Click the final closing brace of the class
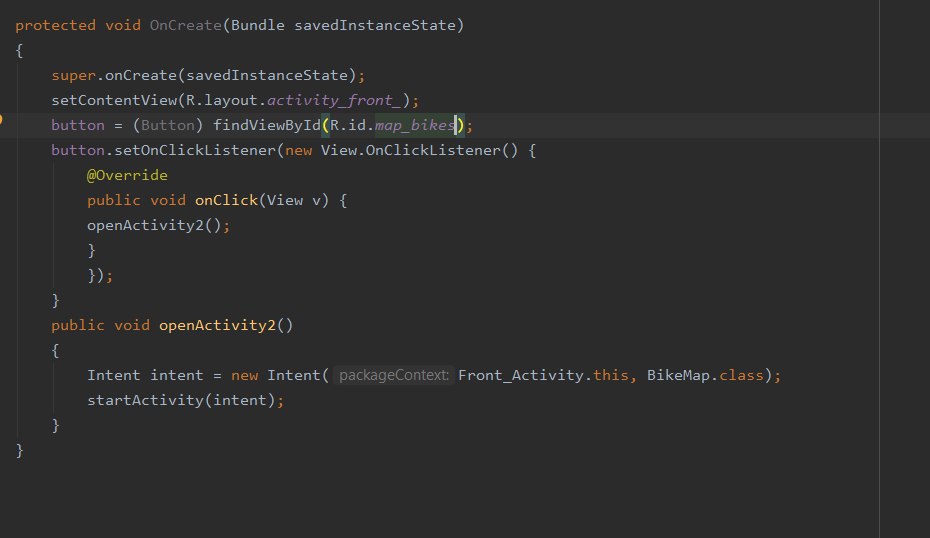 [20, 451]
